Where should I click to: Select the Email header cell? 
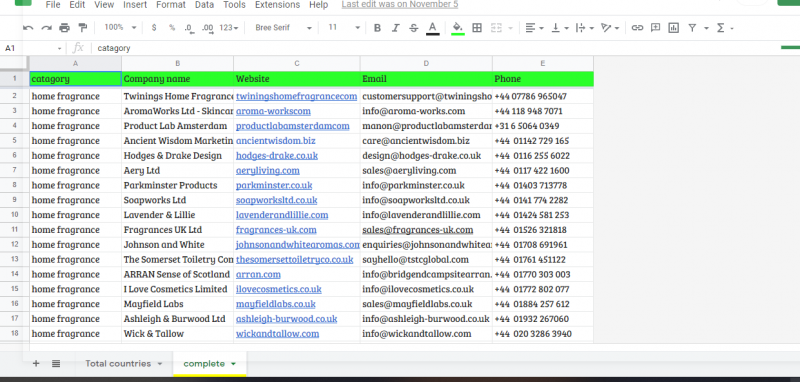426,79
